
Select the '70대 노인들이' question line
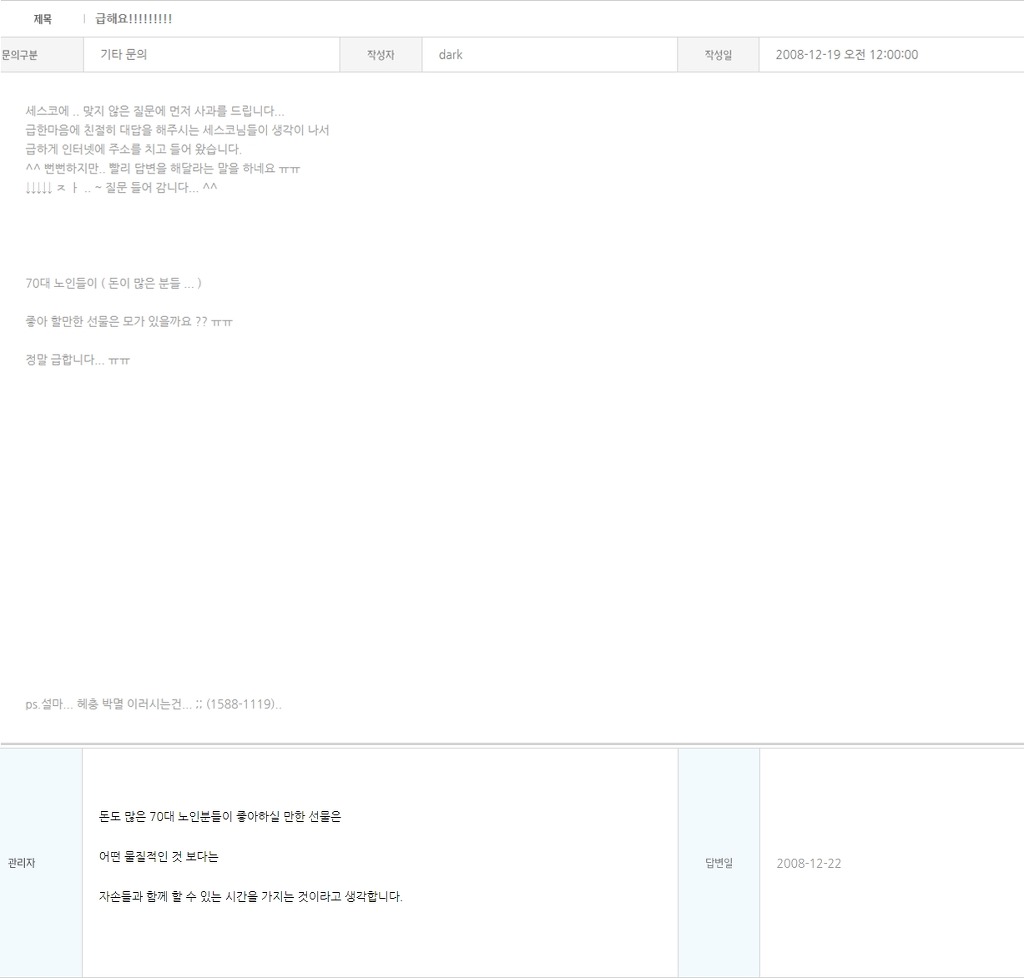[113, 283]
